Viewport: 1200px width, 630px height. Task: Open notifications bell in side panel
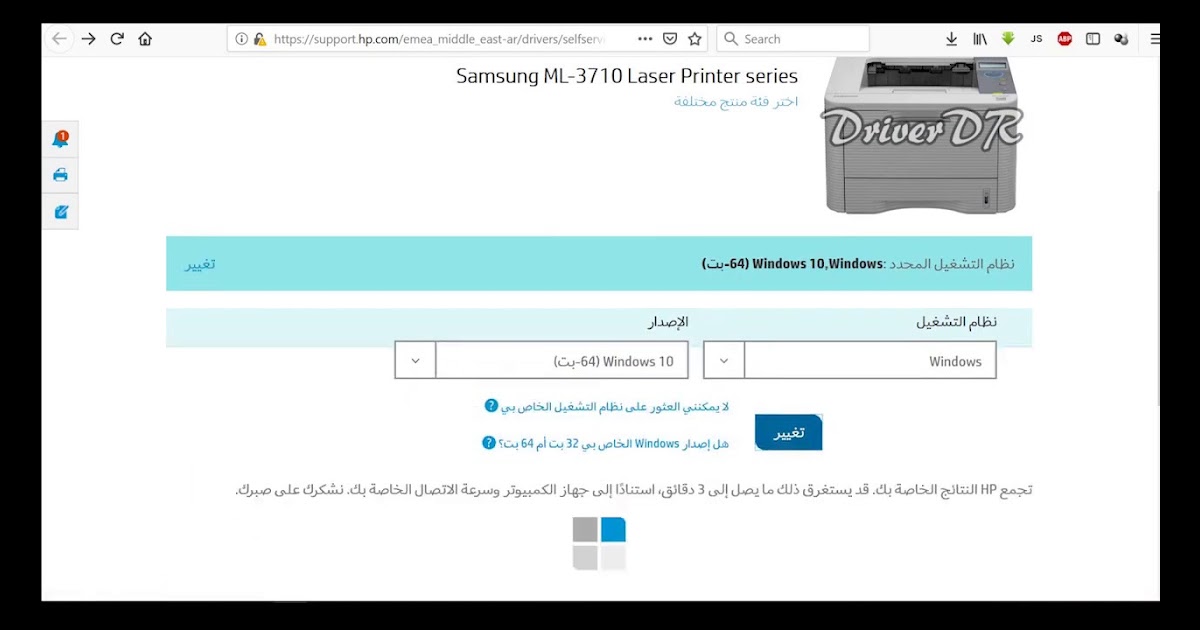point(60,139)
